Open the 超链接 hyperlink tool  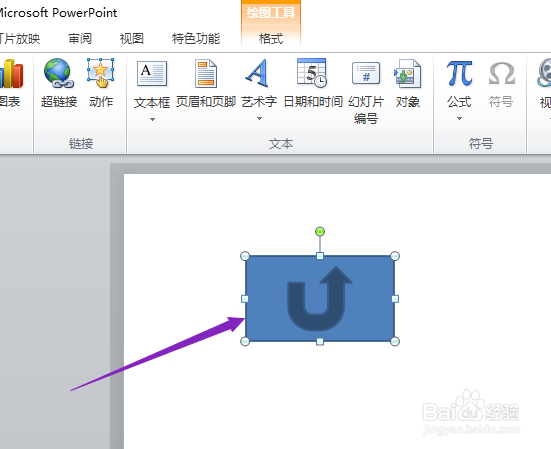[x=59, y=83]
